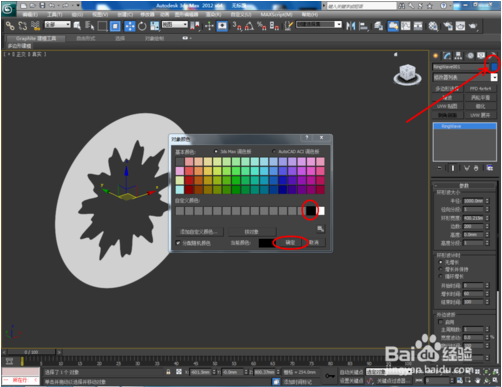Pick the white custom color swatch

point(320,211)
